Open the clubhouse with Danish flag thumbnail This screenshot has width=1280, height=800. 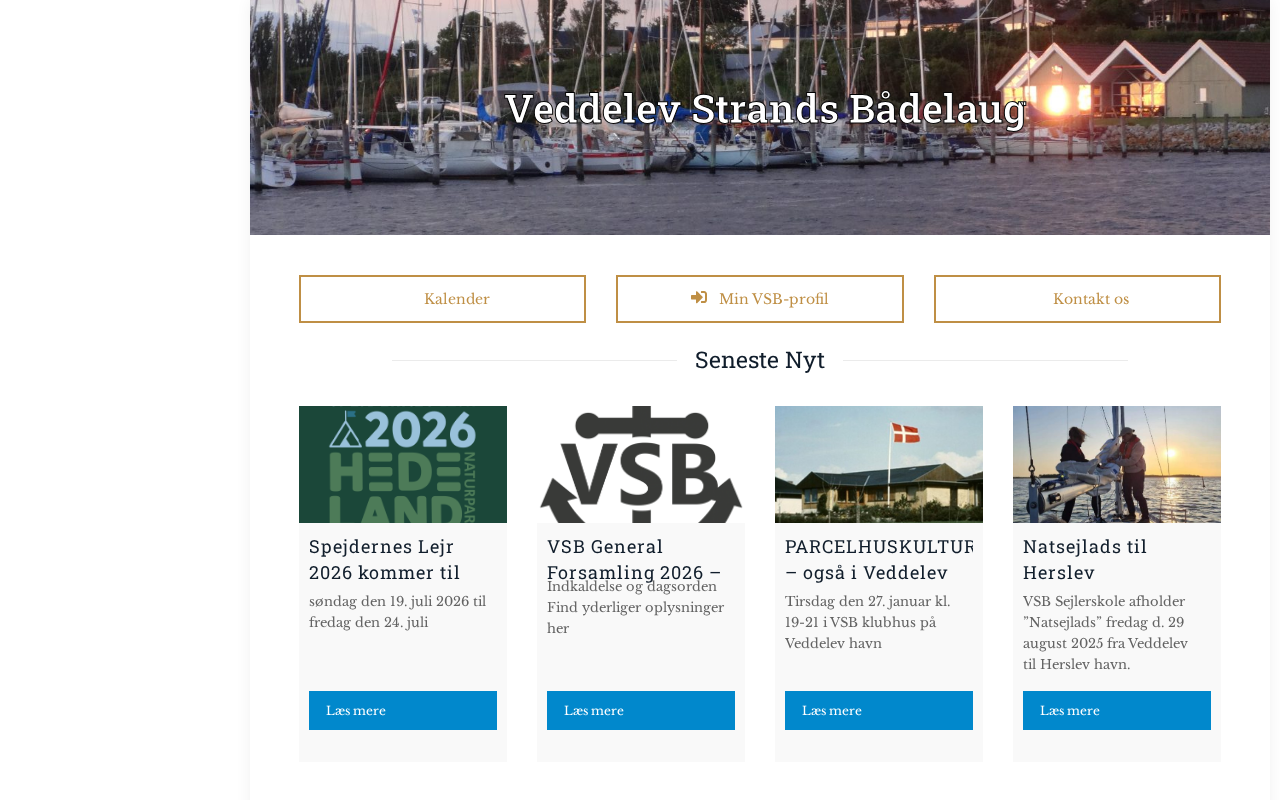879,464
